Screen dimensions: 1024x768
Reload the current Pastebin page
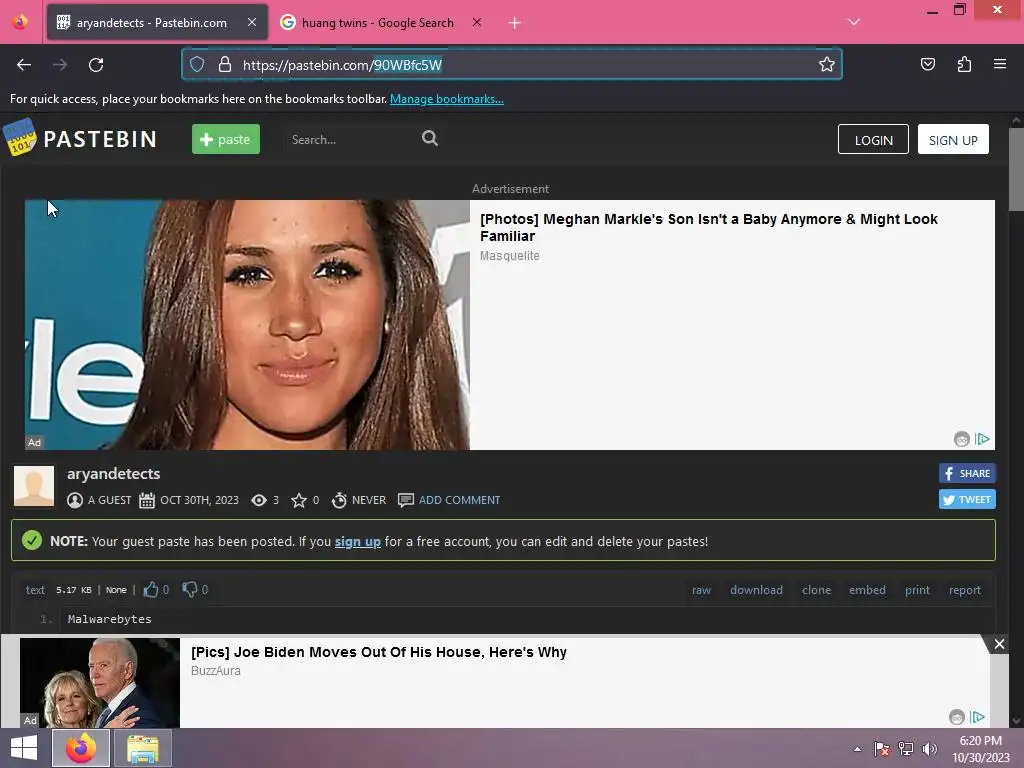[x=96, y=65]
